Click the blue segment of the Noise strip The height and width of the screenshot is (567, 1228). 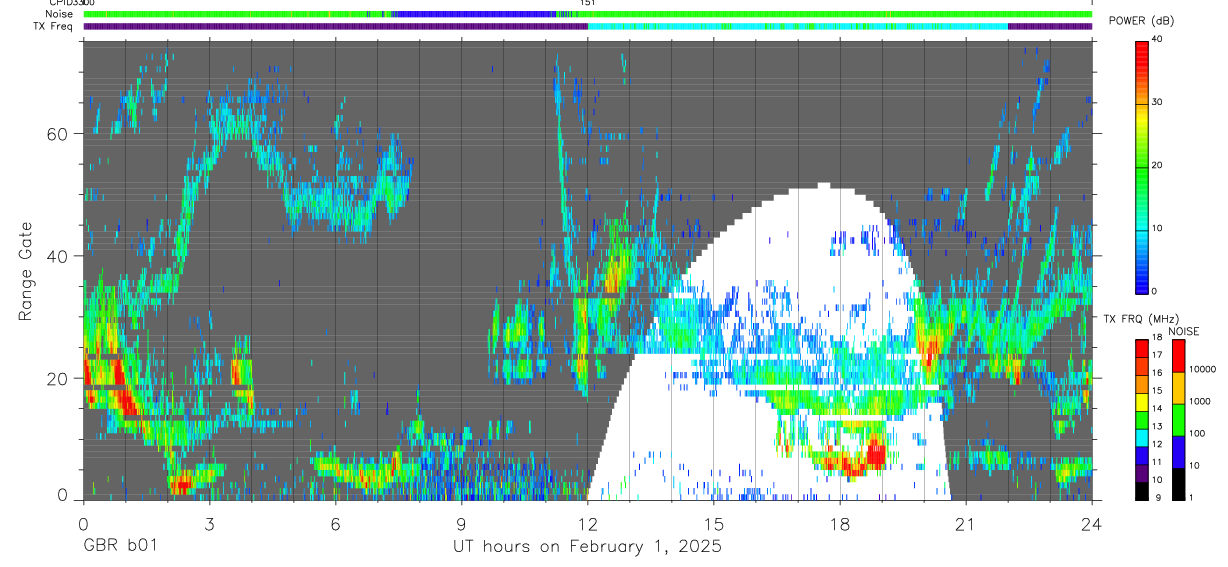[476, 14]
